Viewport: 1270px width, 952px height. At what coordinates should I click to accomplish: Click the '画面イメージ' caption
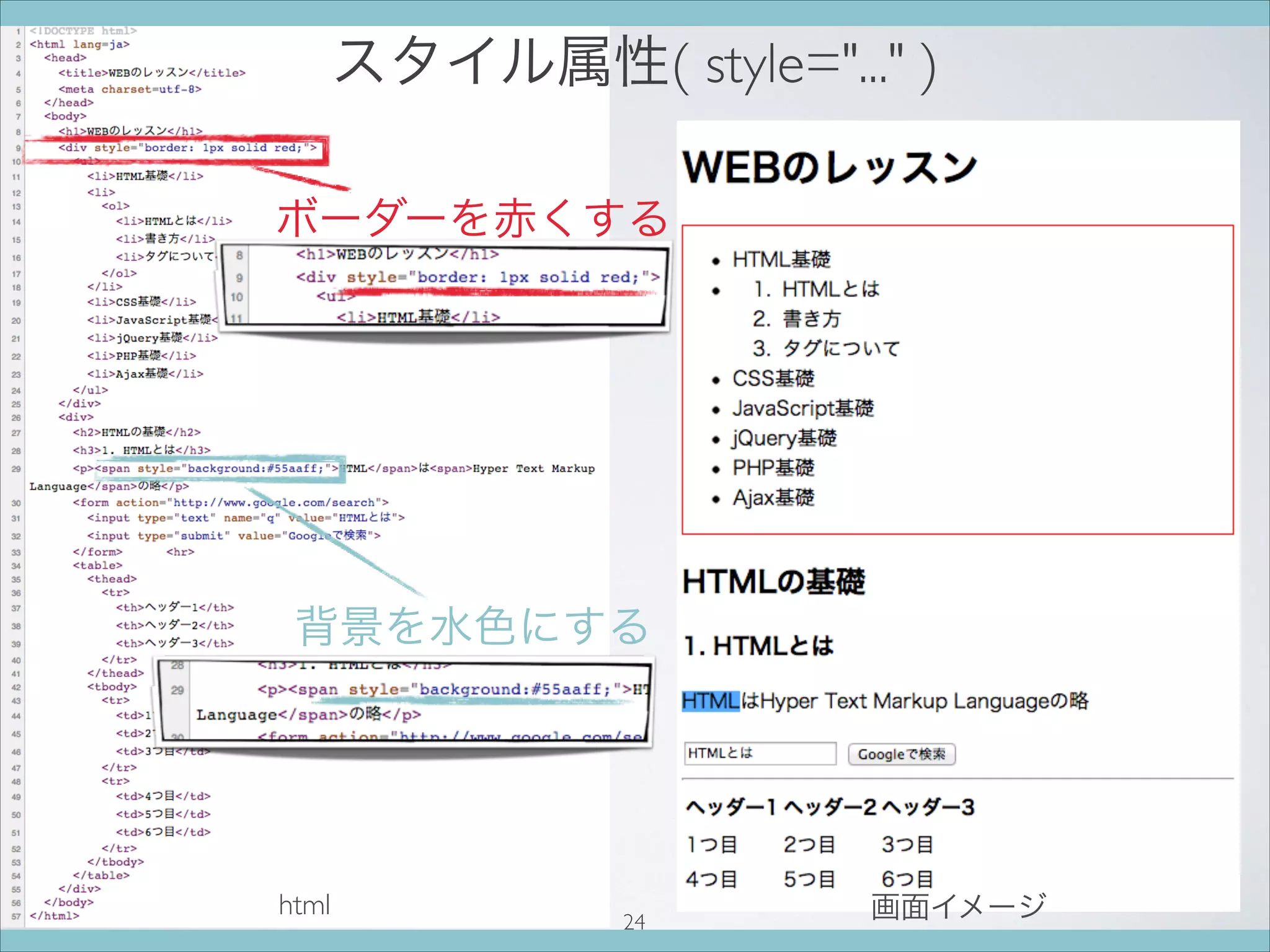[959, 906]
